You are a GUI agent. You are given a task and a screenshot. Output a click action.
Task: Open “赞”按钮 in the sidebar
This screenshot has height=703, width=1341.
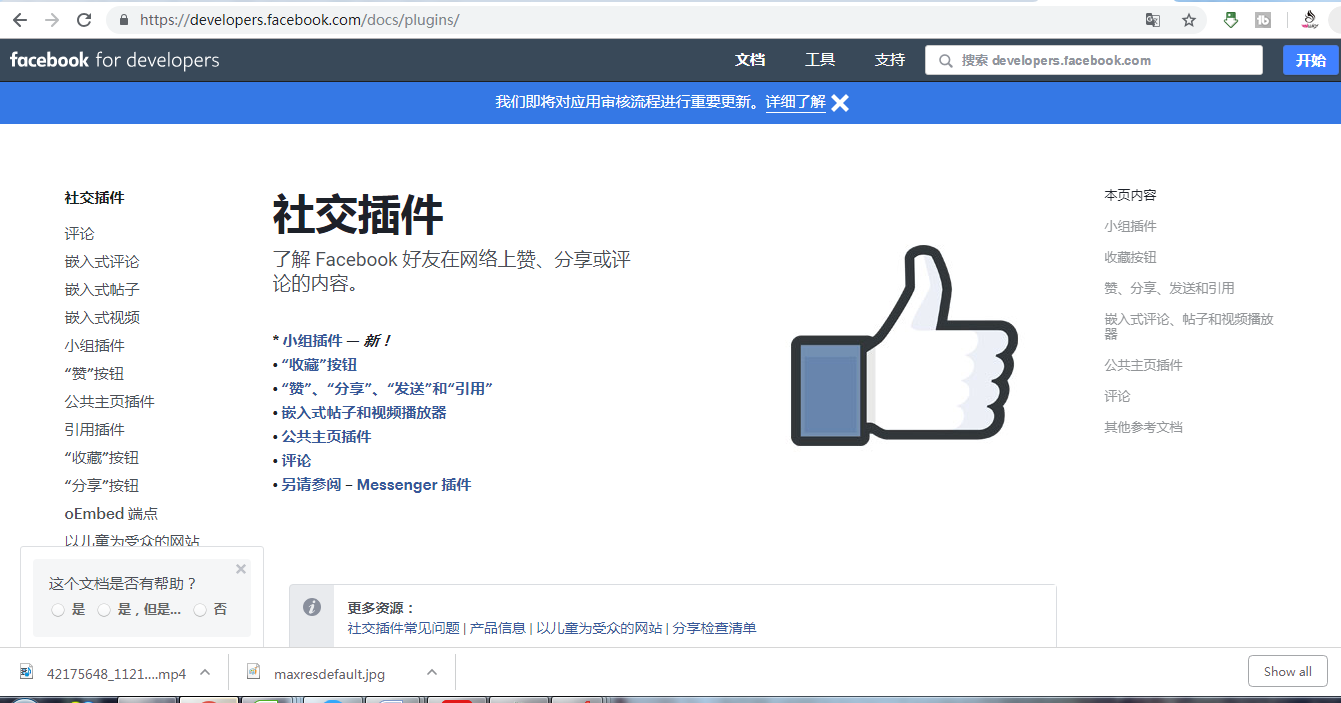94,373
